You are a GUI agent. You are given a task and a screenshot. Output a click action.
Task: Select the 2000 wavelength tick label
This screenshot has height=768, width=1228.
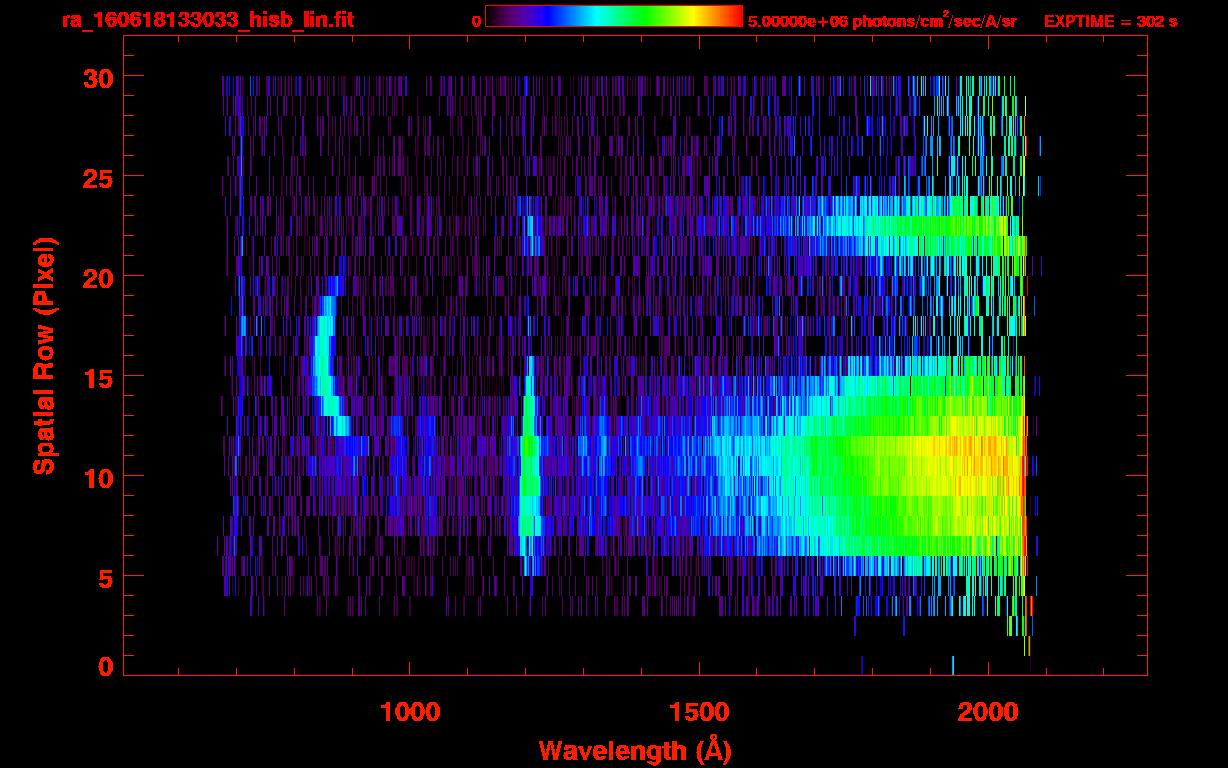click(988, 711)
